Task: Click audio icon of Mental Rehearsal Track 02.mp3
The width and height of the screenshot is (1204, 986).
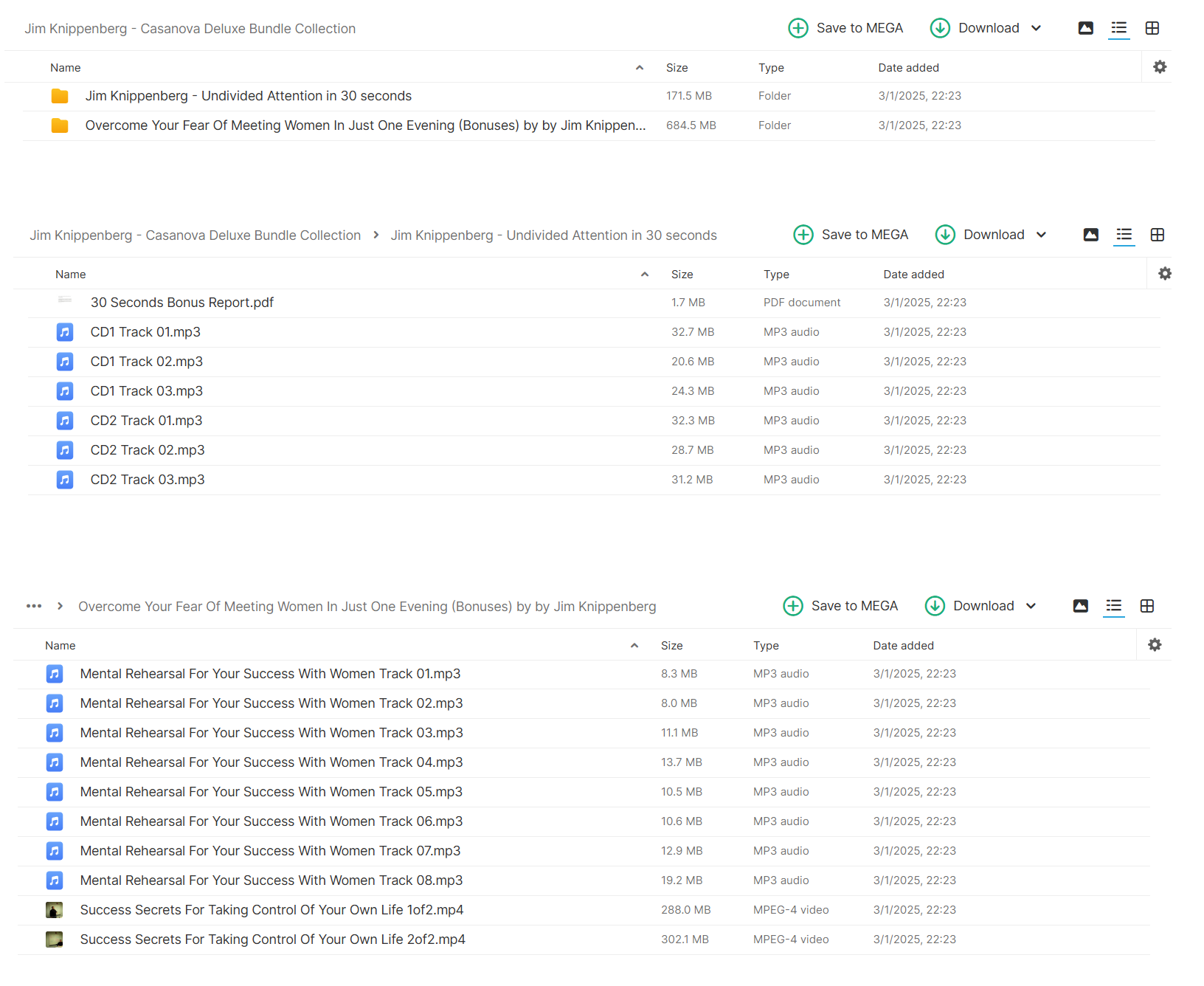Action: pos(55,703)
